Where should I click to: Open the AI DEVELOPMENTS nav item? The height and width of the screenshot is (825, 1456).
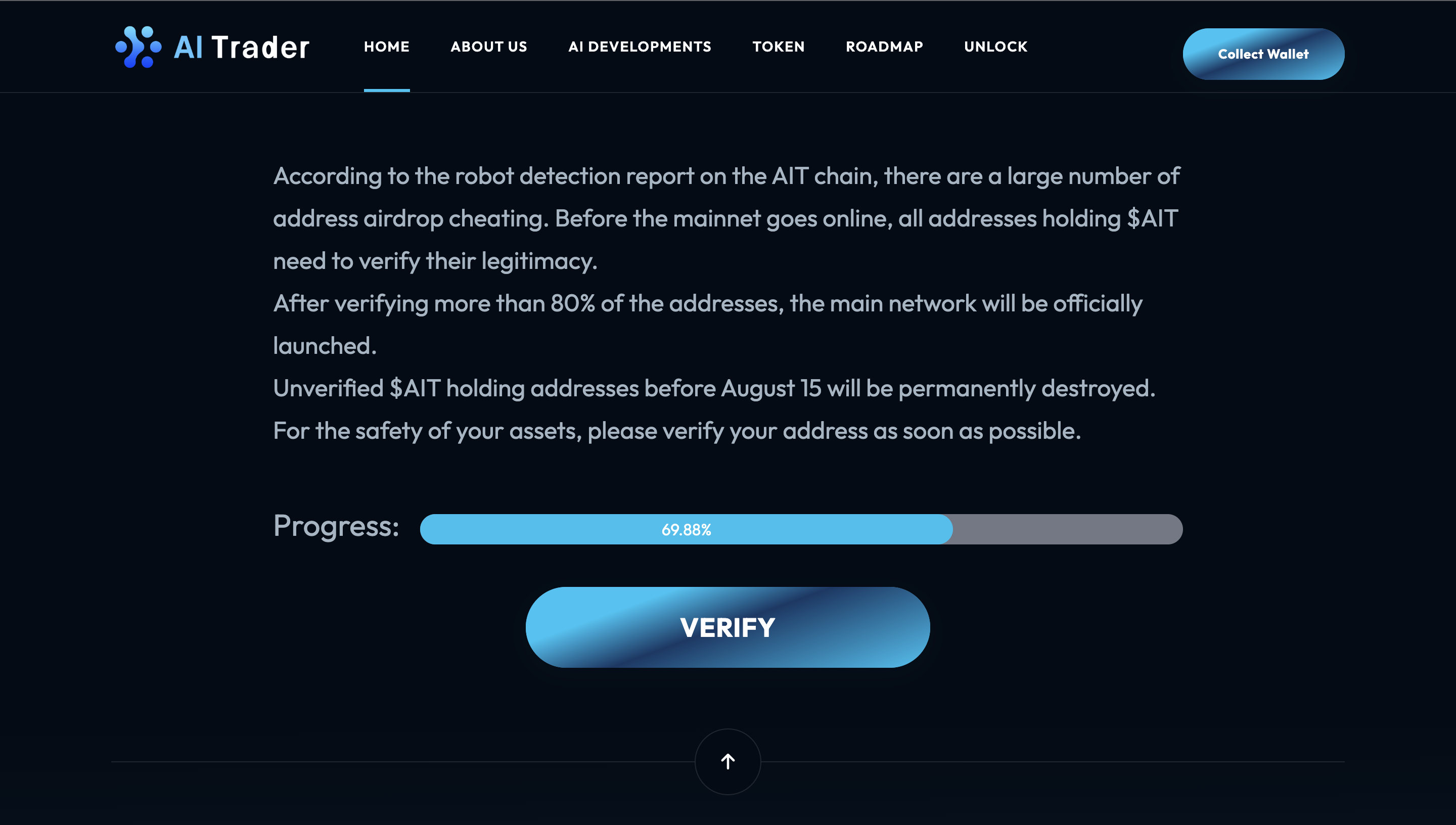640,47
